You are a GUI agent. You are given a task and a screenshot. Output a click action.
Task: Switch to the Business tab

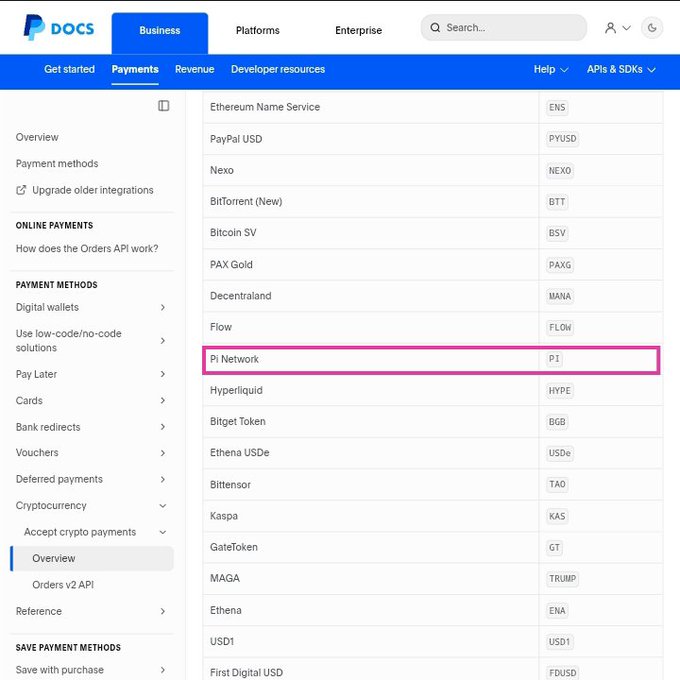[x=160, y=33]
